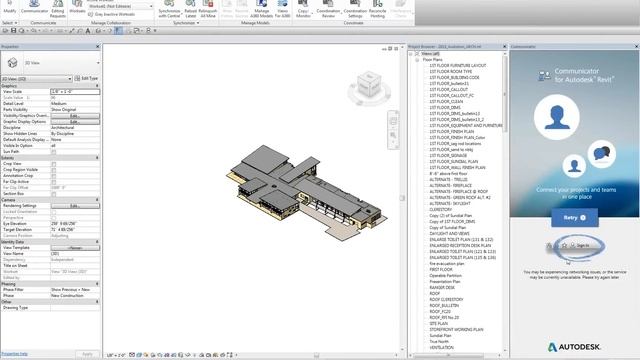Open the ROOF CLERESTORY floor plan
The width and height of the screenshot is (640, 360).
[x=446, y=300]
